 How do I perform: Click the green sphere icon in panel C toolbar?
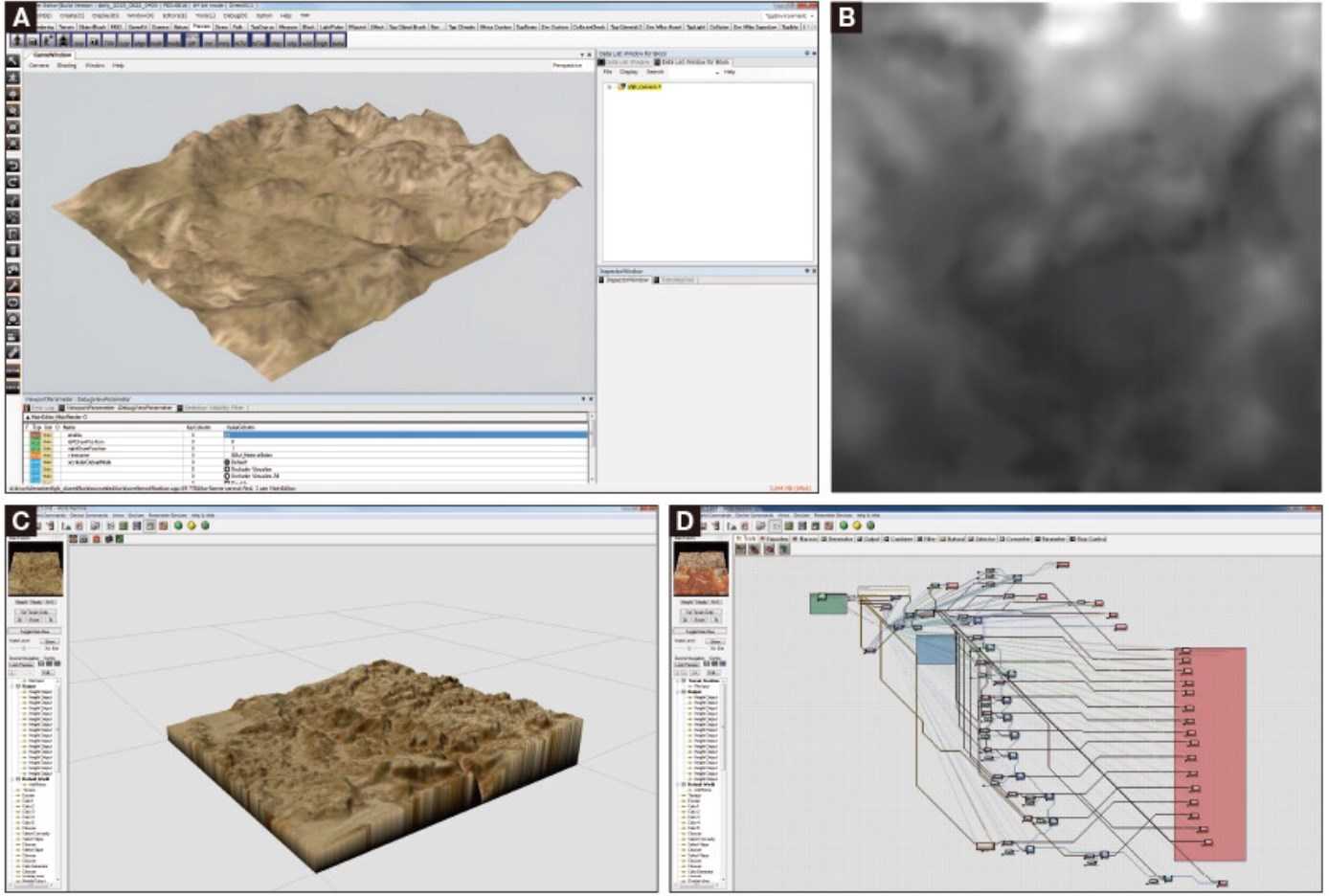pyautogui.click(x=178, y=526)
